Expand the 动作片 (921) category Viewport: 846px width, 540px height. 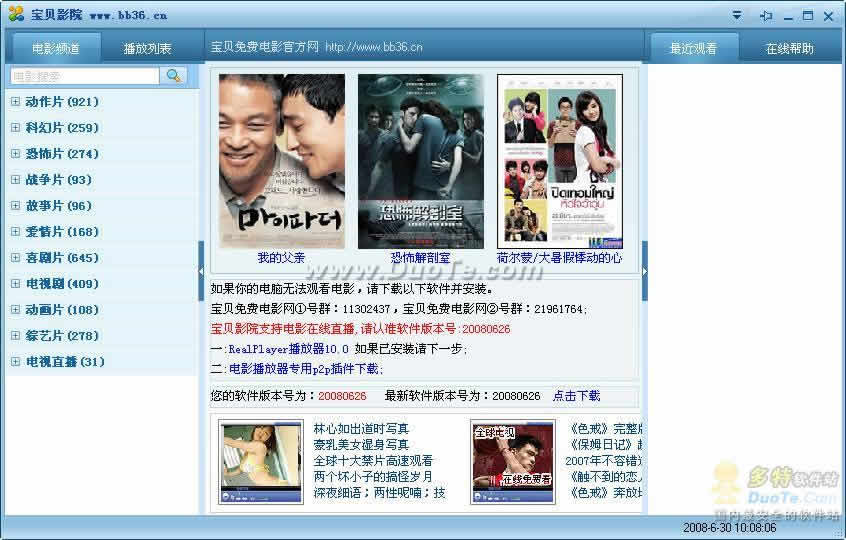15,101
